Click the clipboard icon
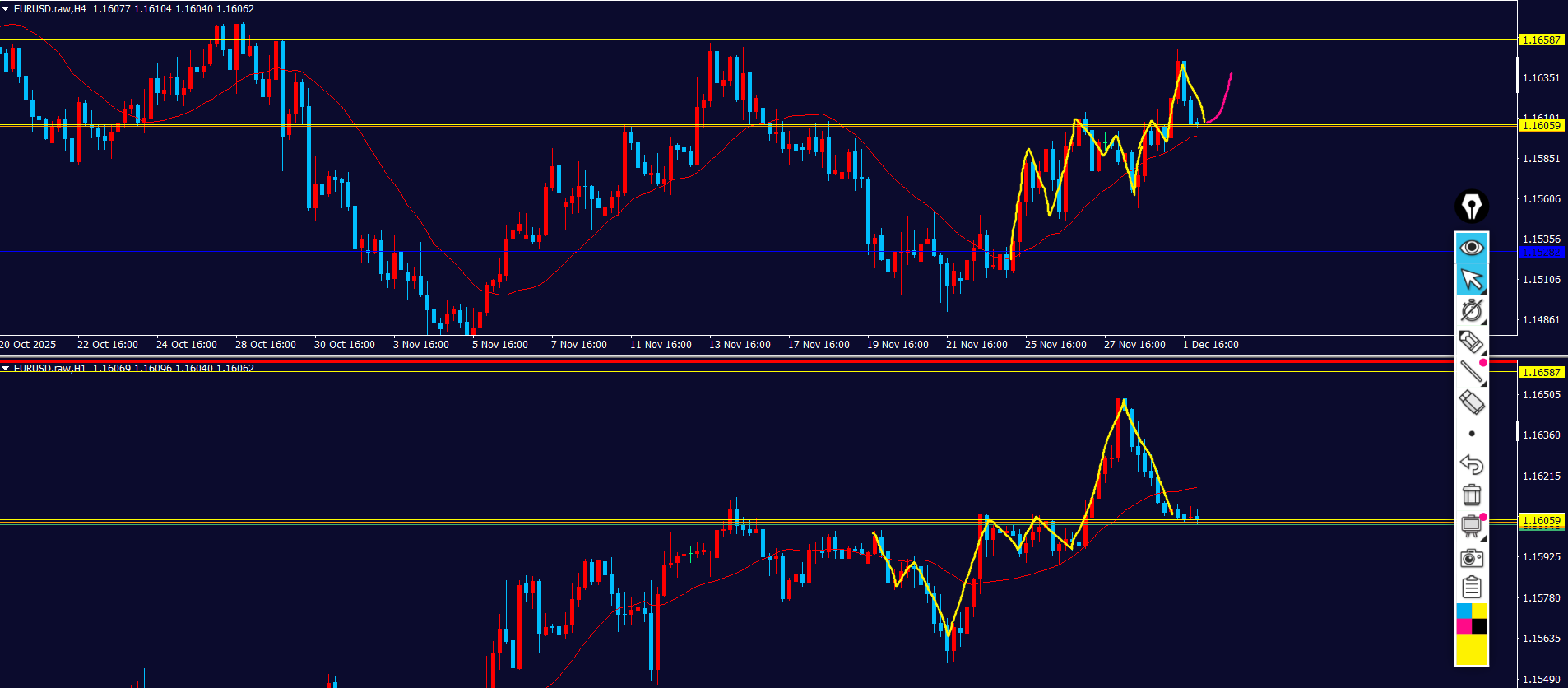 pos(1471,588)
